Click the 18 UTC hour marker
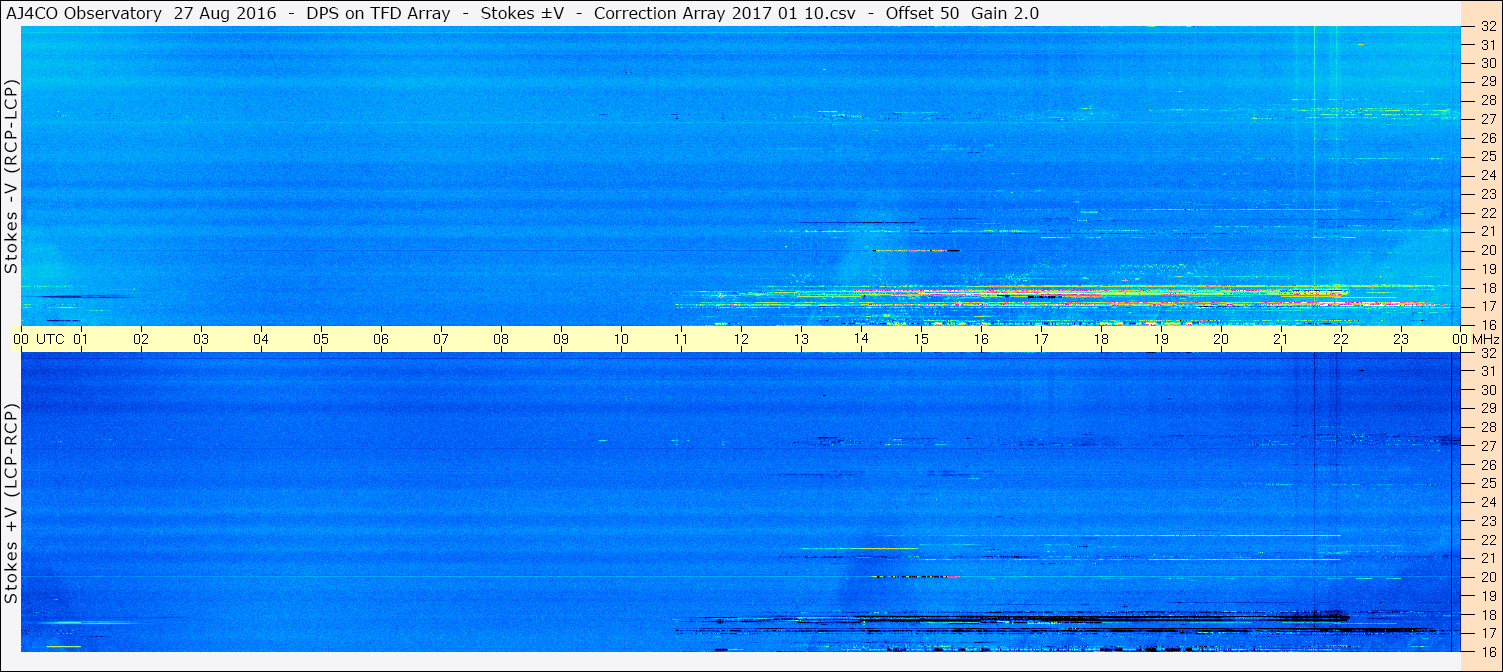The width and height of the screenshot is (1503, 672). pos(1101,339)
